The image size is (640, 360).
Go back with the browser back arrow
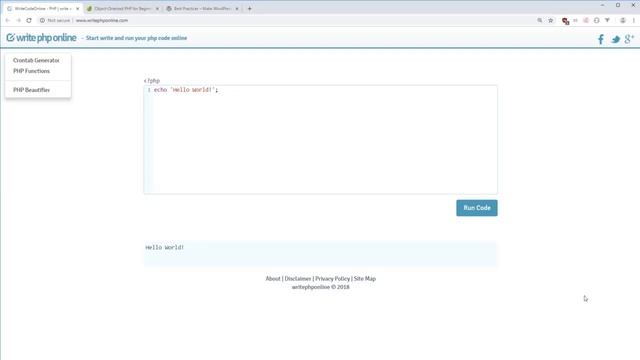8,20
